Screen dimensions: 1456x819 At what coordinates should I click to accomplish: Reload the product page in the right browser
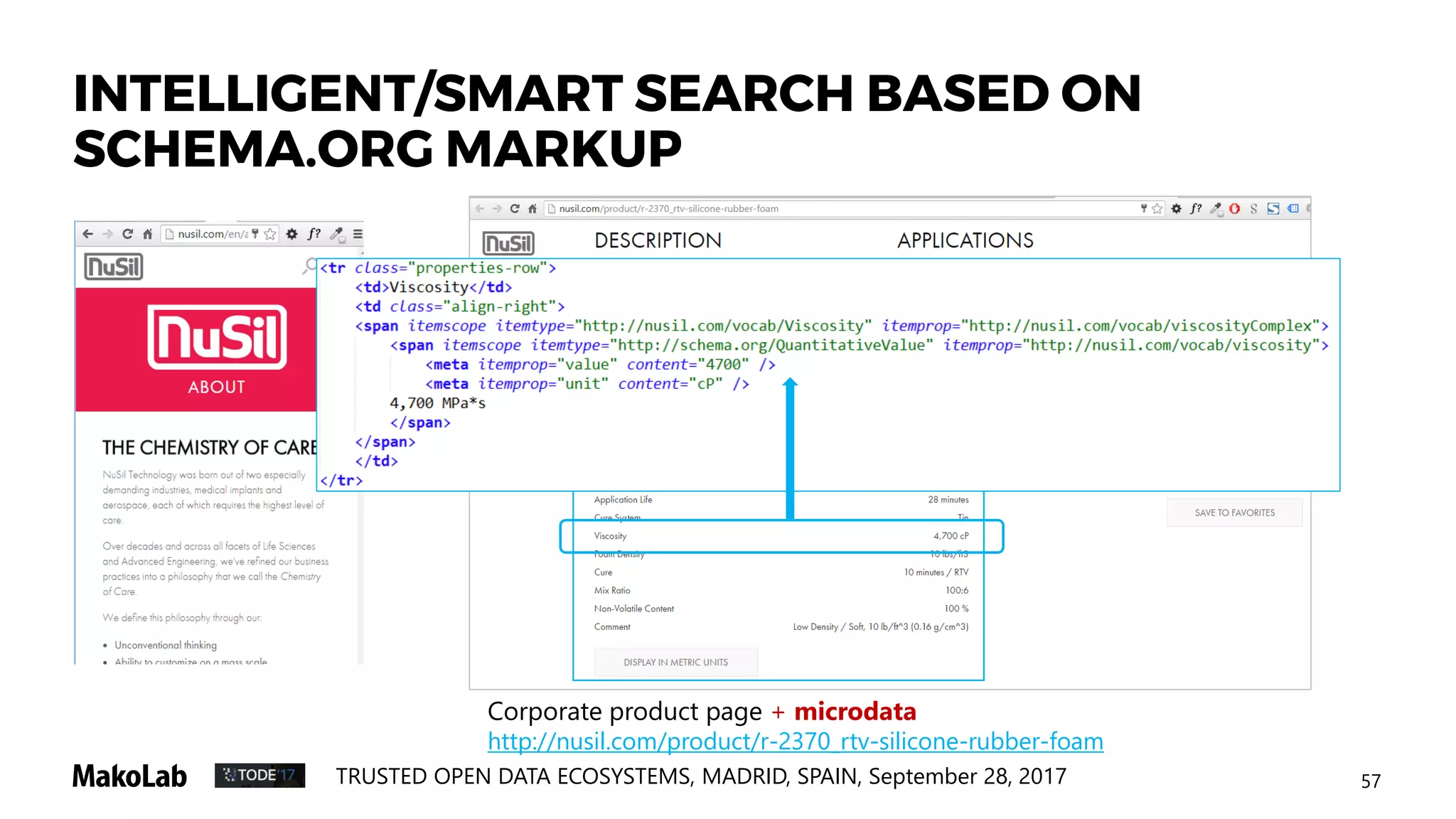(515, 208)
